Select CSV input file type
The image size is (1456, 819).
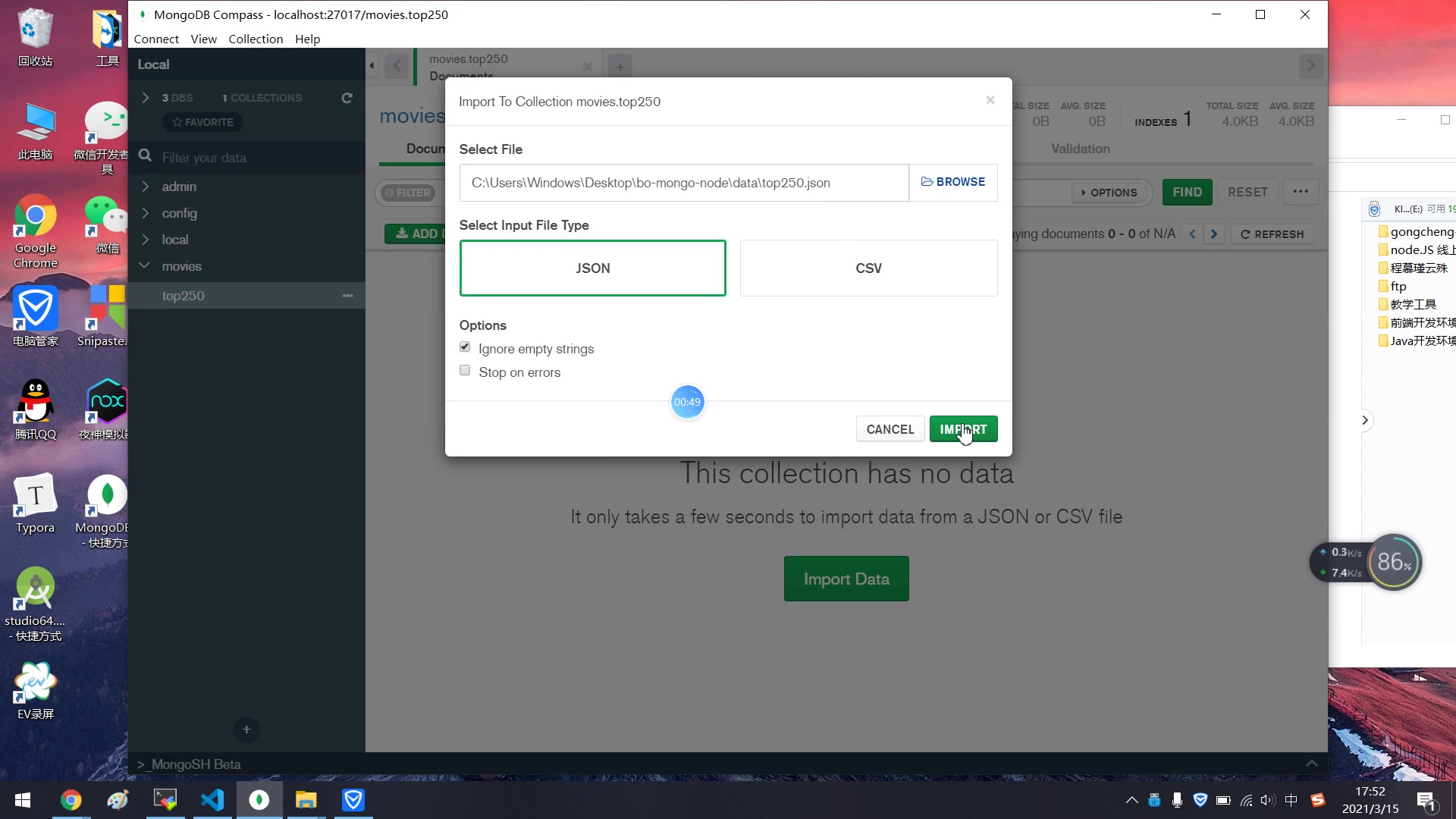click(x=869, y=268)
